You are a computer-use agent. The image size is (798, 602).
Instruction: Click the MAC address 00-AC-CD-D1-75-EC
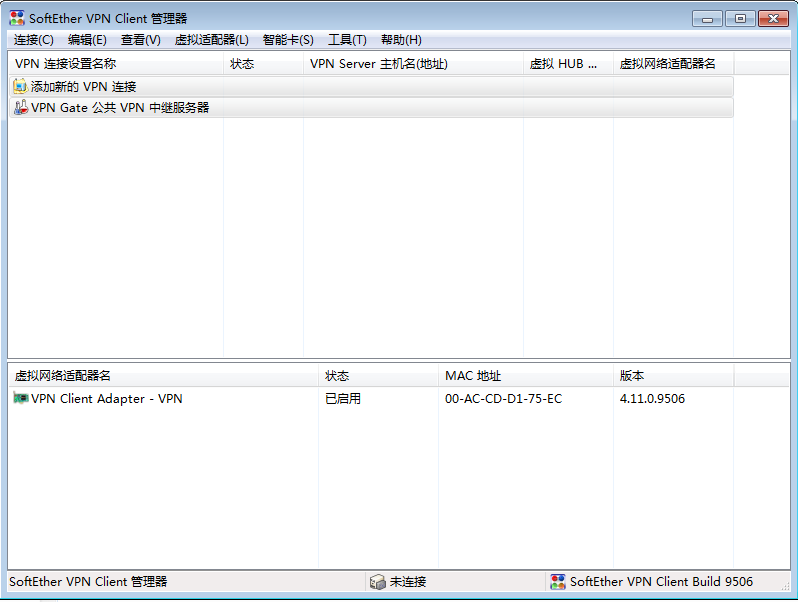click(x=503, y=398)
